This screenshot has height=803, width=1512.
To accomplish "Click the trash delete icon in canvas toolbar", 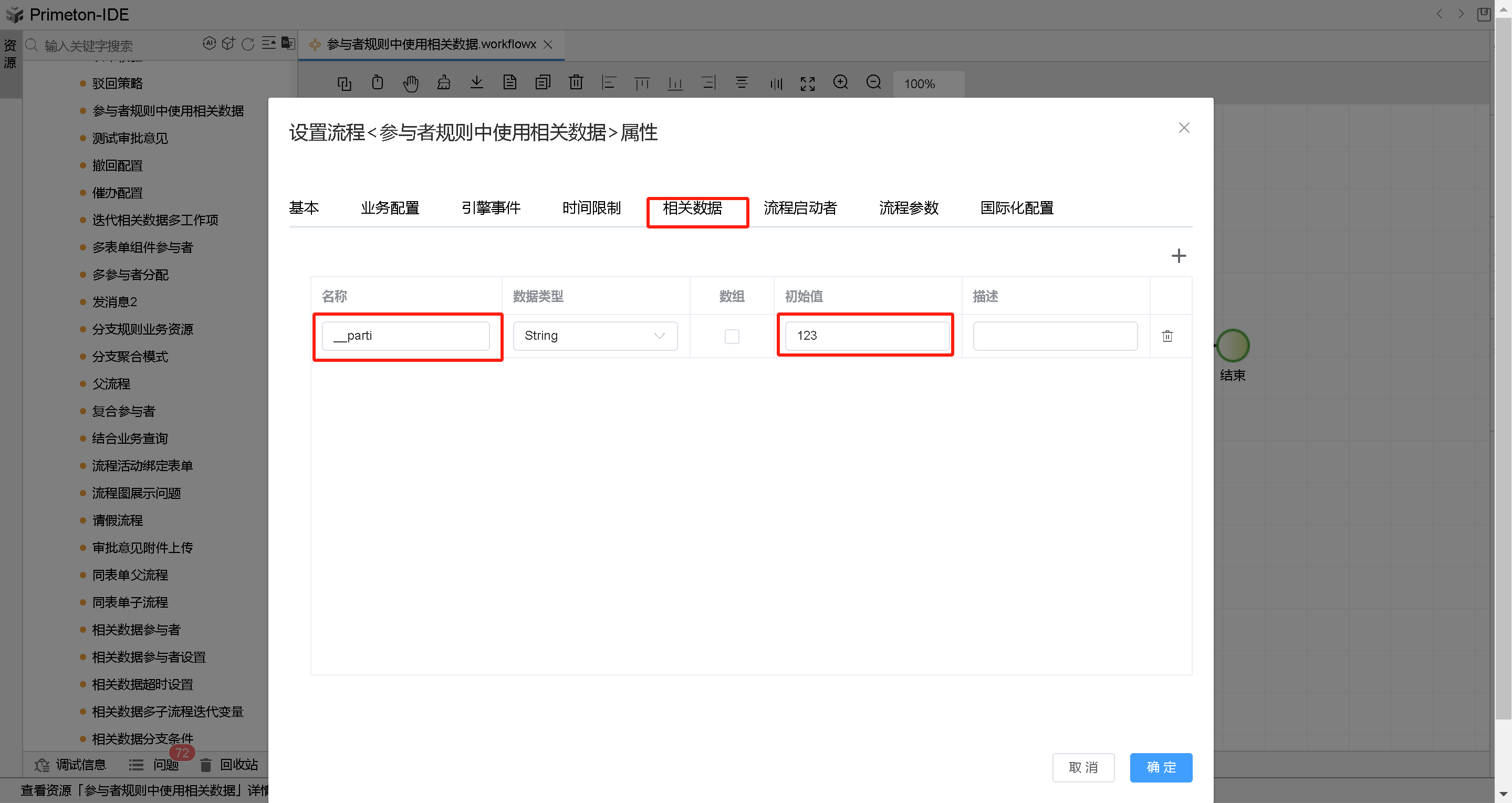I will 576,84.
